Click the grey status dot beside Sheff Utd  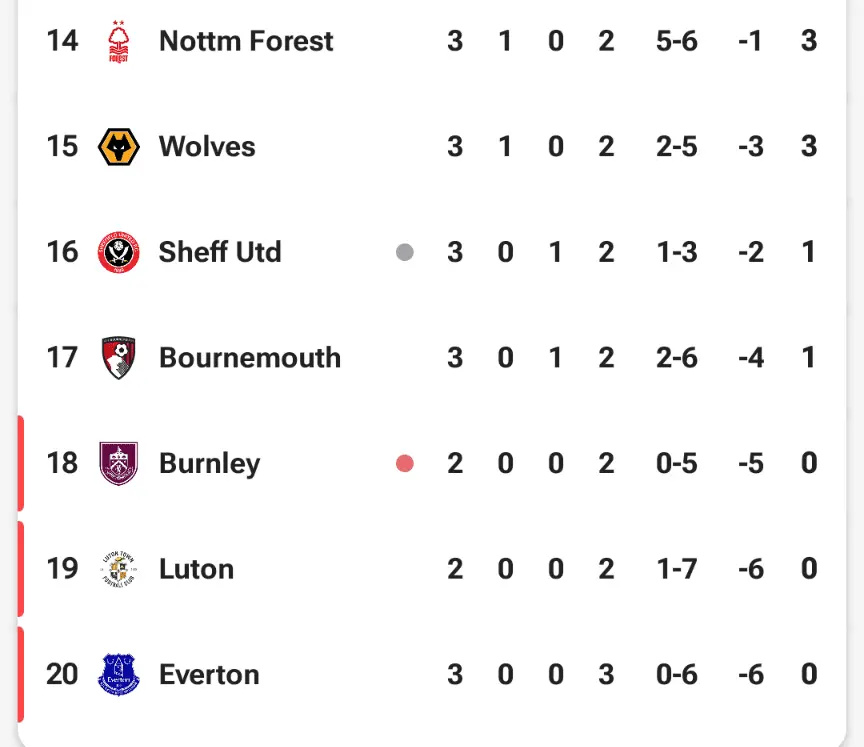pos(405,252)
